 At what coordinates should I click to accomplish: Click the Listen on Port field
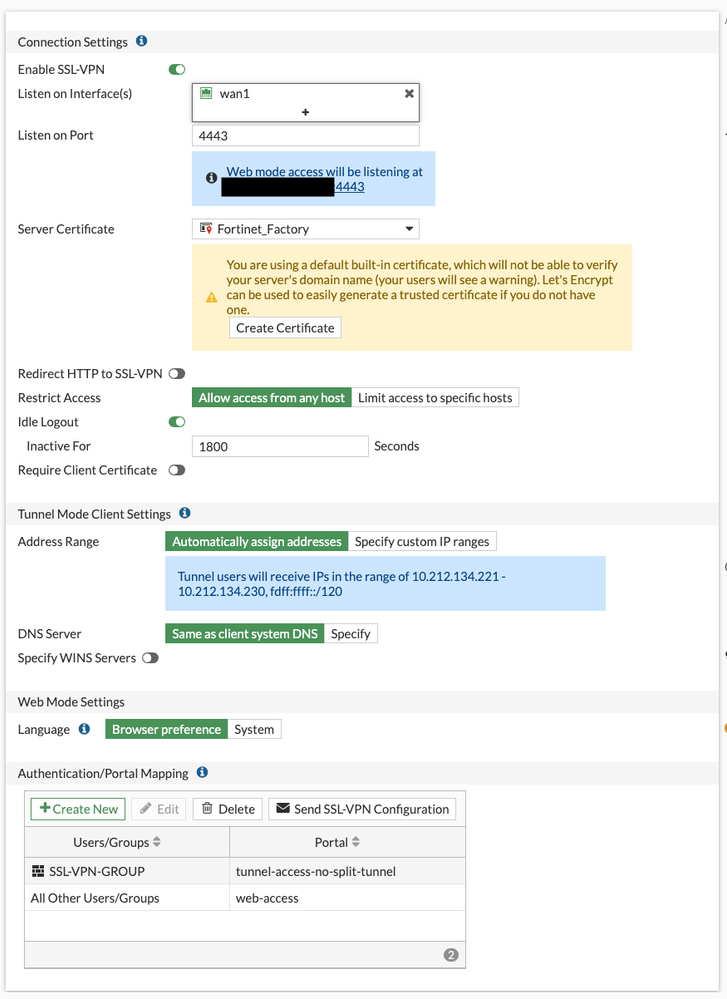coord(305,135)
